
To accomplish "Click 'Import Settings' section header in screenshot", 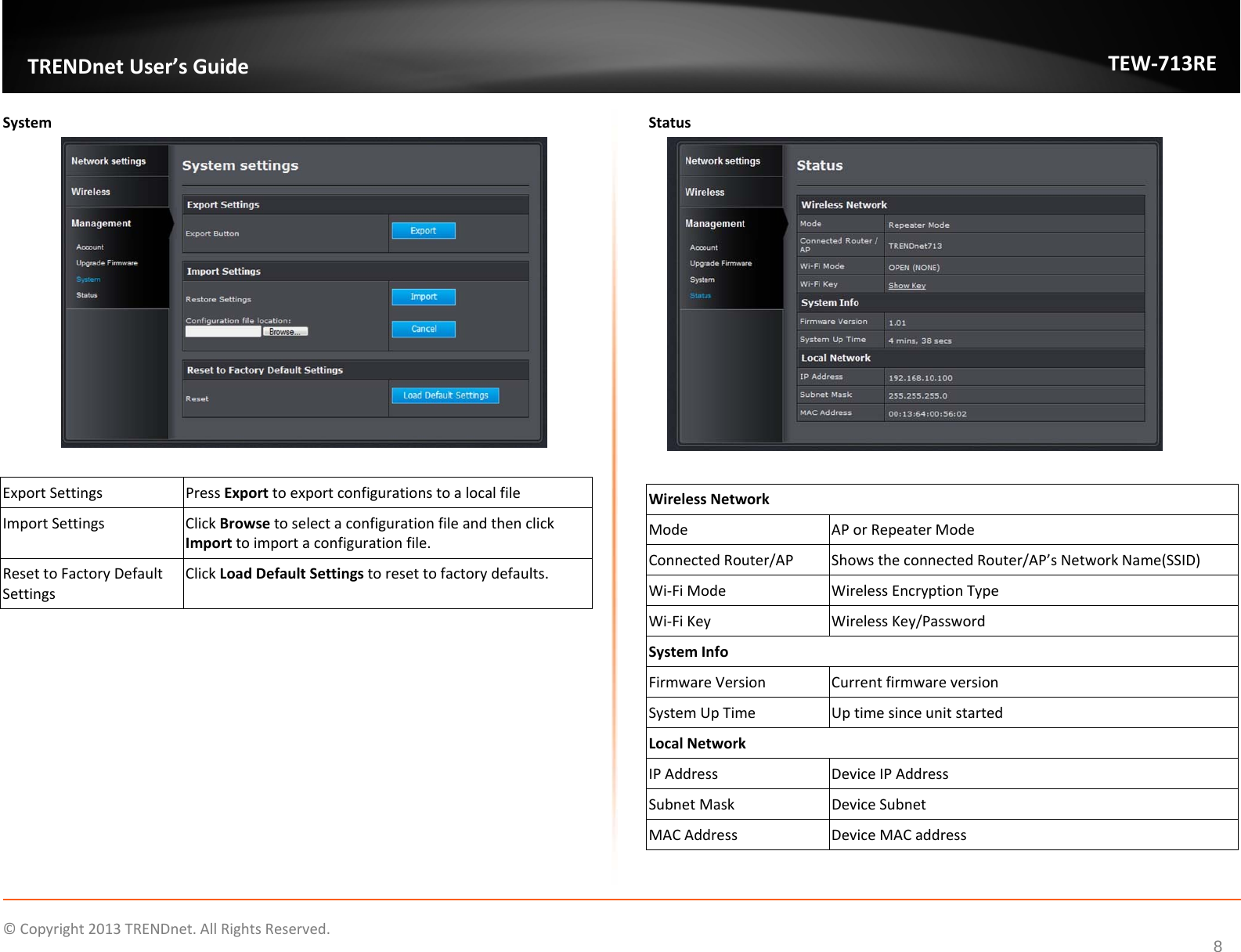I will point(224,272).
